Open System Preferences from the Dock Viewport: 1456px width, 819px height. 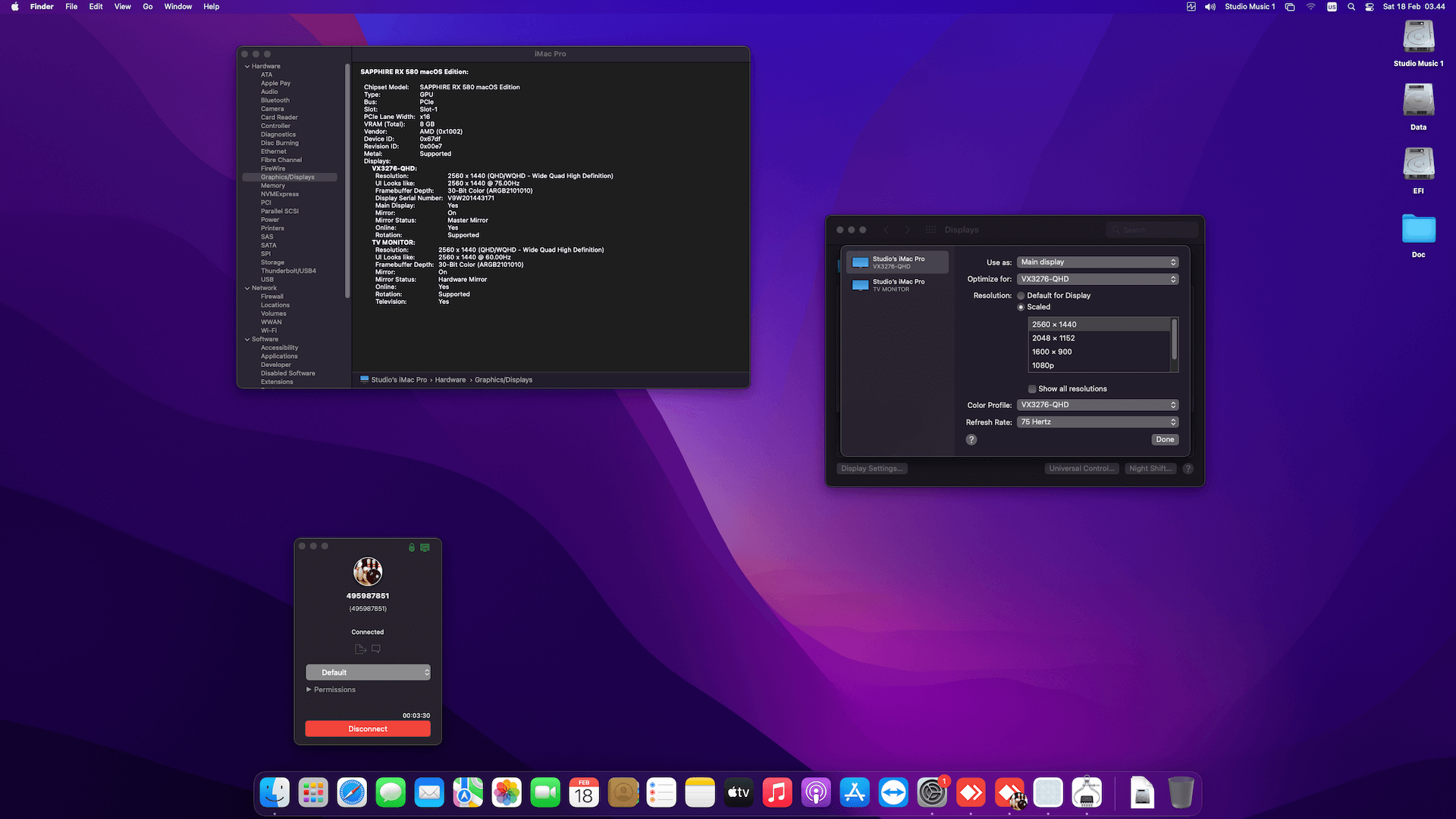(x=932, y=792)
